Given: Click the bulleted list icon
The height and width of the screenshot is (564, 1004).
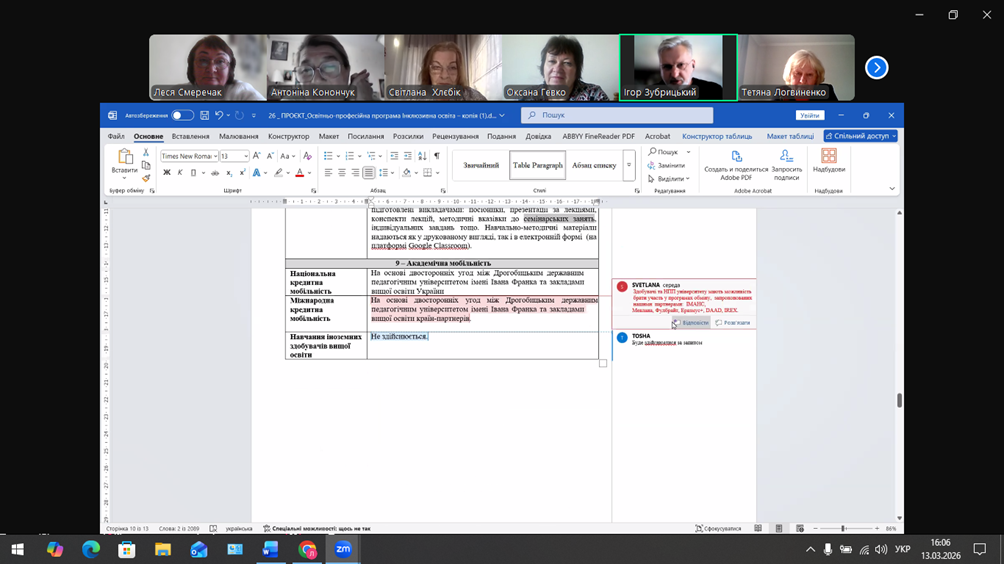Looking at the screenshot, I should pos(328,156).
